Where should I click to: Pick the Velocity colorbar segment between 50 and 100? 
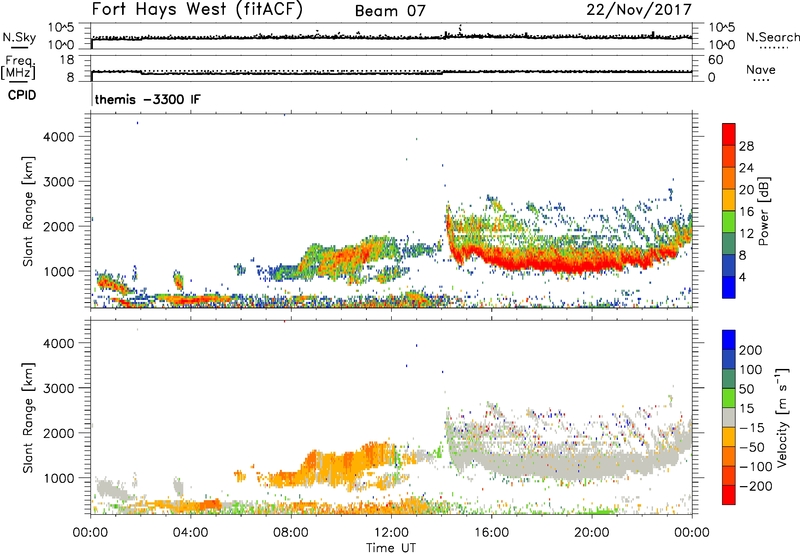point(729,379)
